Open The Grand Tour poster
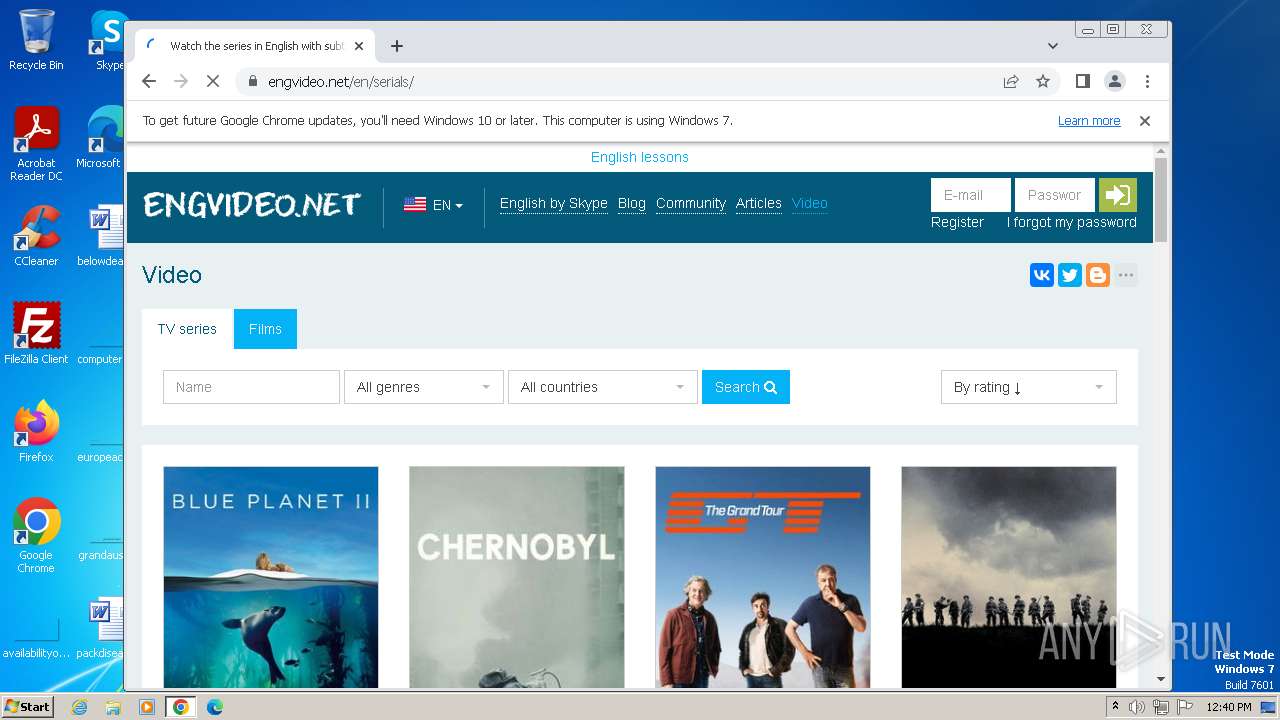Image resolution: width=1280 pixels, height=720 pixels. point(763,577)
